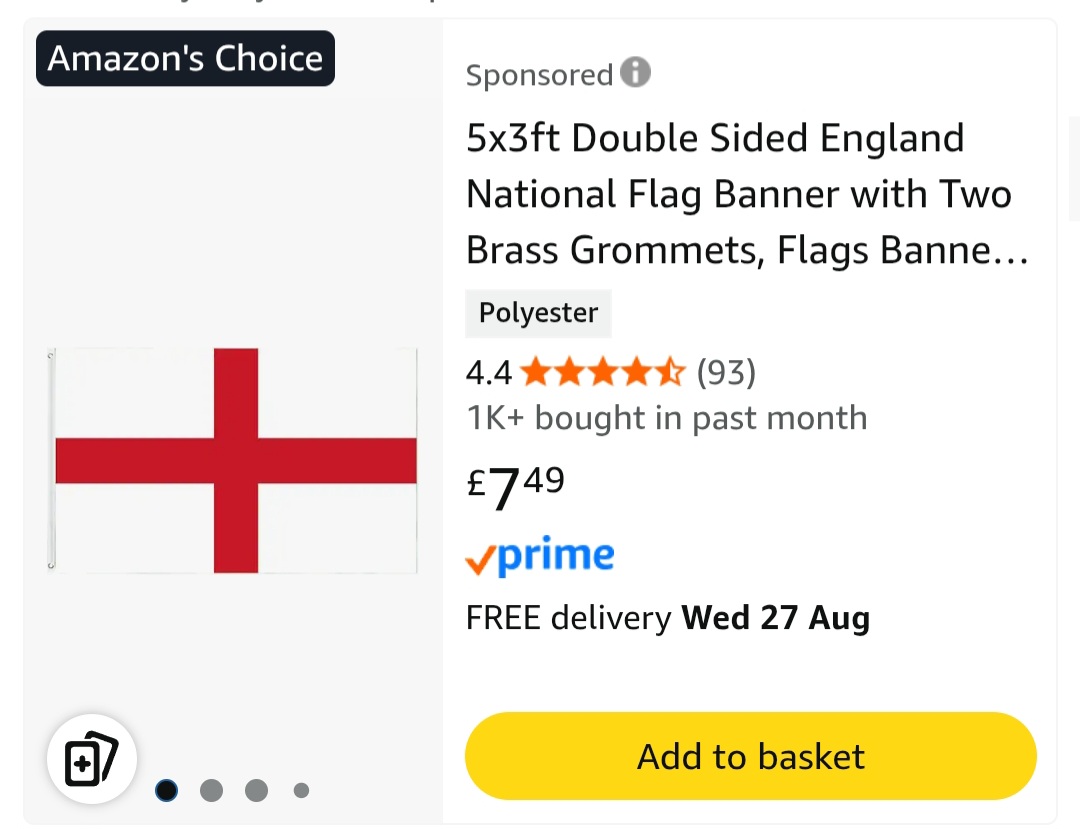Viewport: 1080px width, 829px height.
Task: Click the FREE delivery Wed 27 Aug text
Action: click(667, 618)
